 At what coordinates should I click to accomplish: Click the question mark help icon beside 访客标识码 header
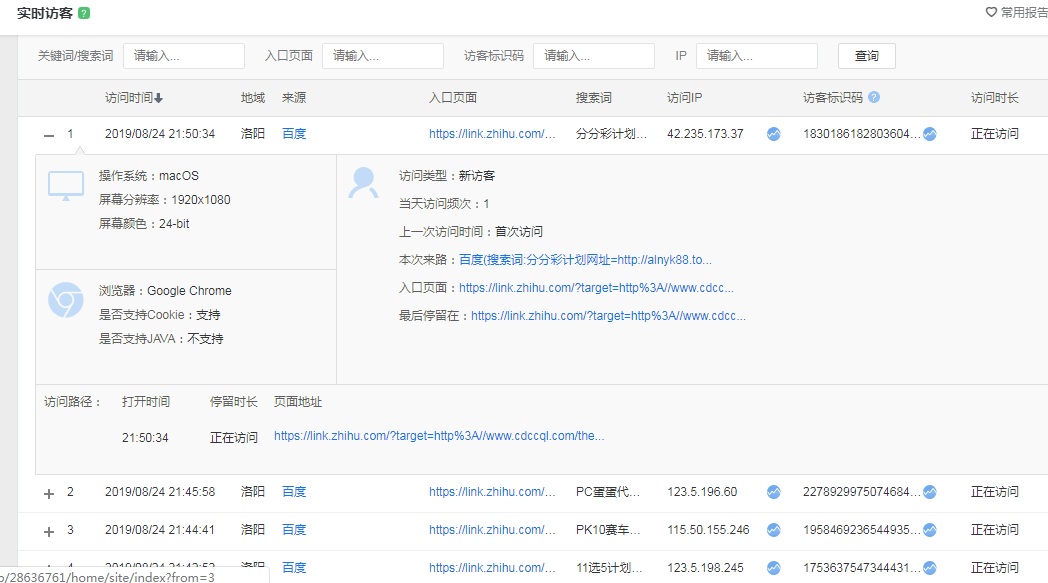pyautogui.click(x=874, y=98)
